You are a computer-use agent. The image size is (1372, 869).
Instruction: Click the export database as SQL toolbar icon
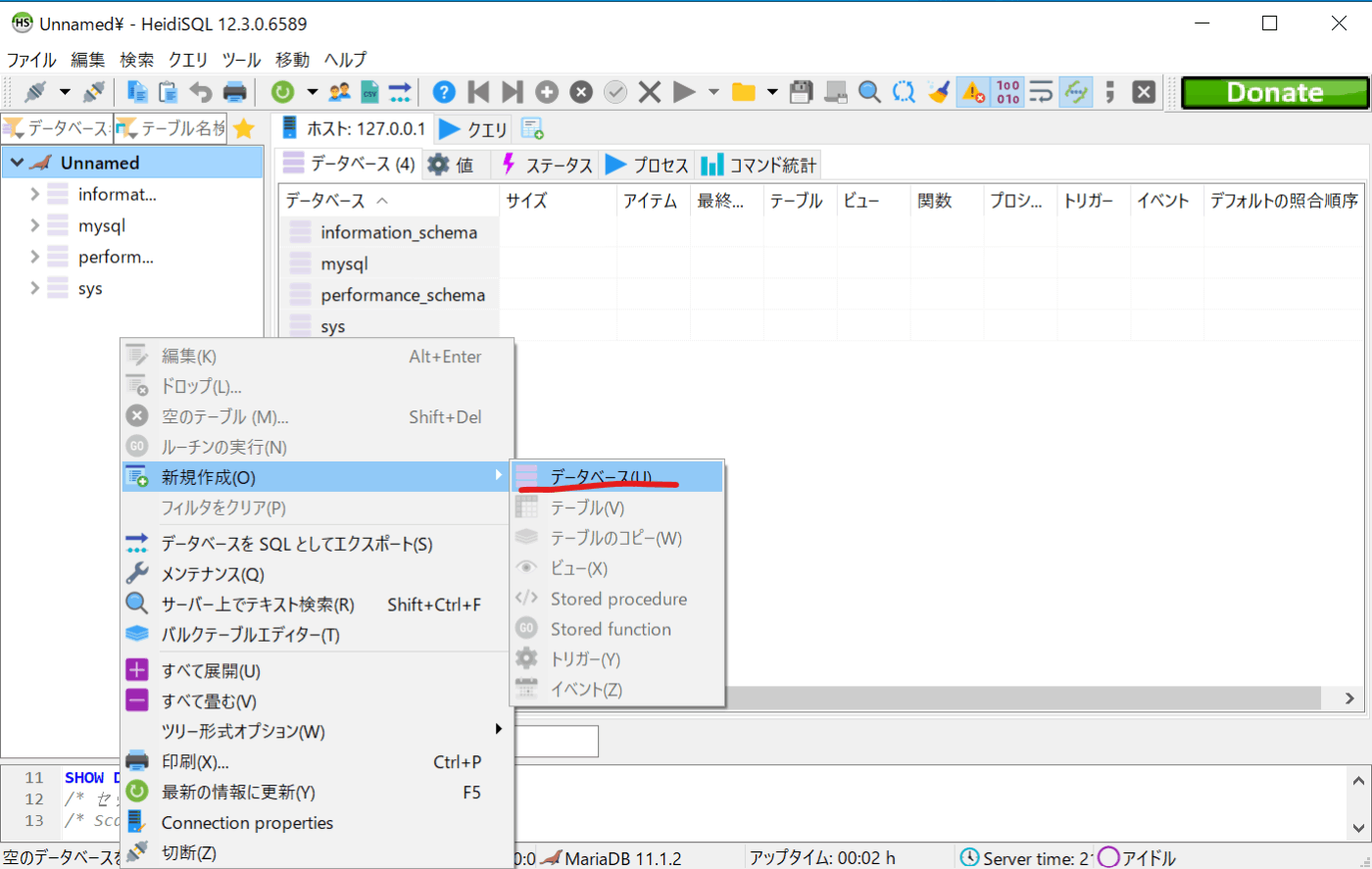click(x=400, y=92)
